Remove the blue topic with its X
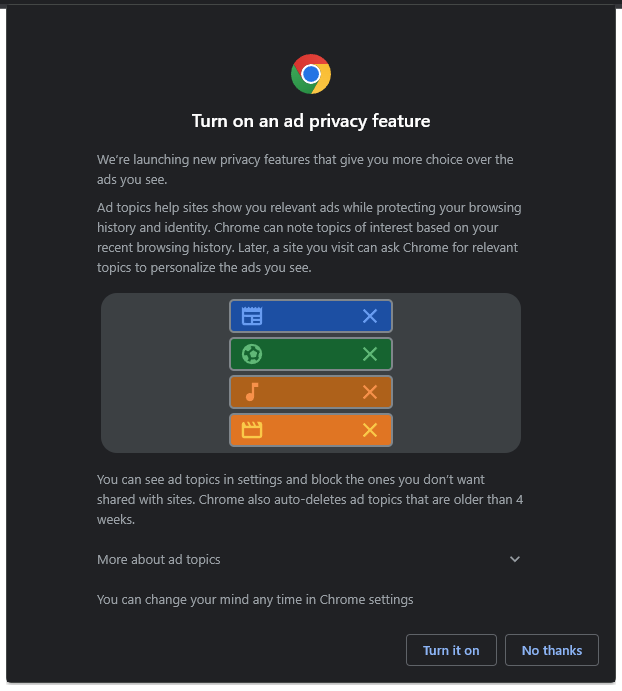This screenshot has height=691, width=622. point(370,316)
